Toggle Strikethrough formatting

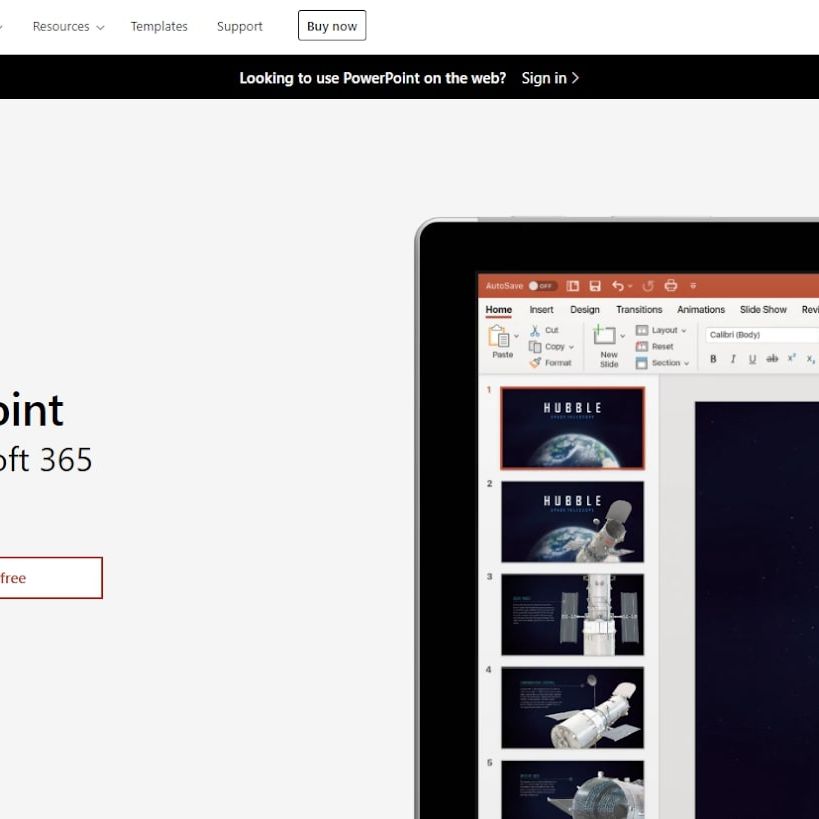pos(772,359)
